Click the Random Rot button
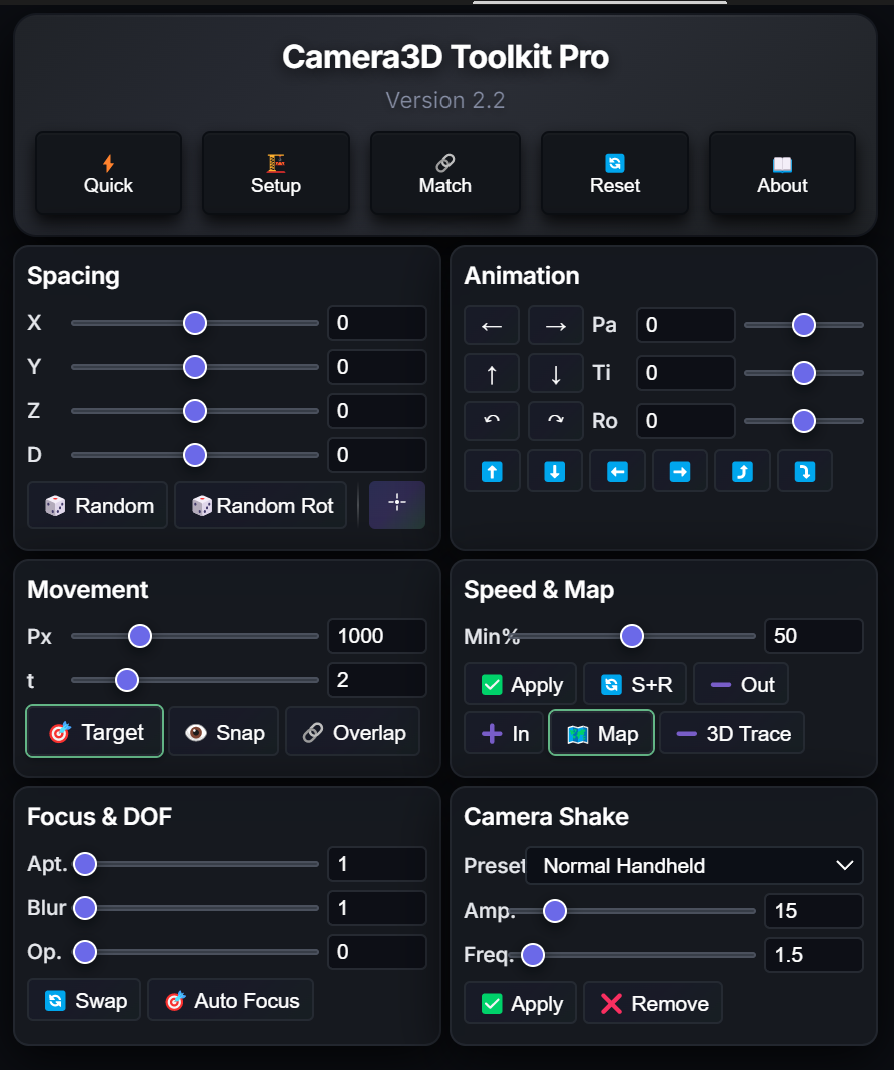 (x=260, y=505)
